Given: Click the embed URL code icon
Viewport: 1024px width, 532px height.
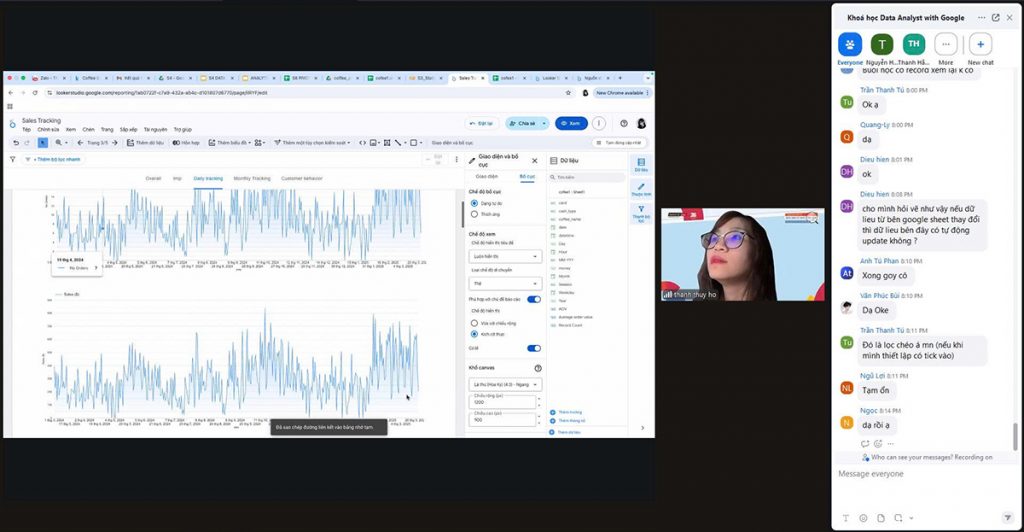Looking at the screenshot, I should point(362,142).
